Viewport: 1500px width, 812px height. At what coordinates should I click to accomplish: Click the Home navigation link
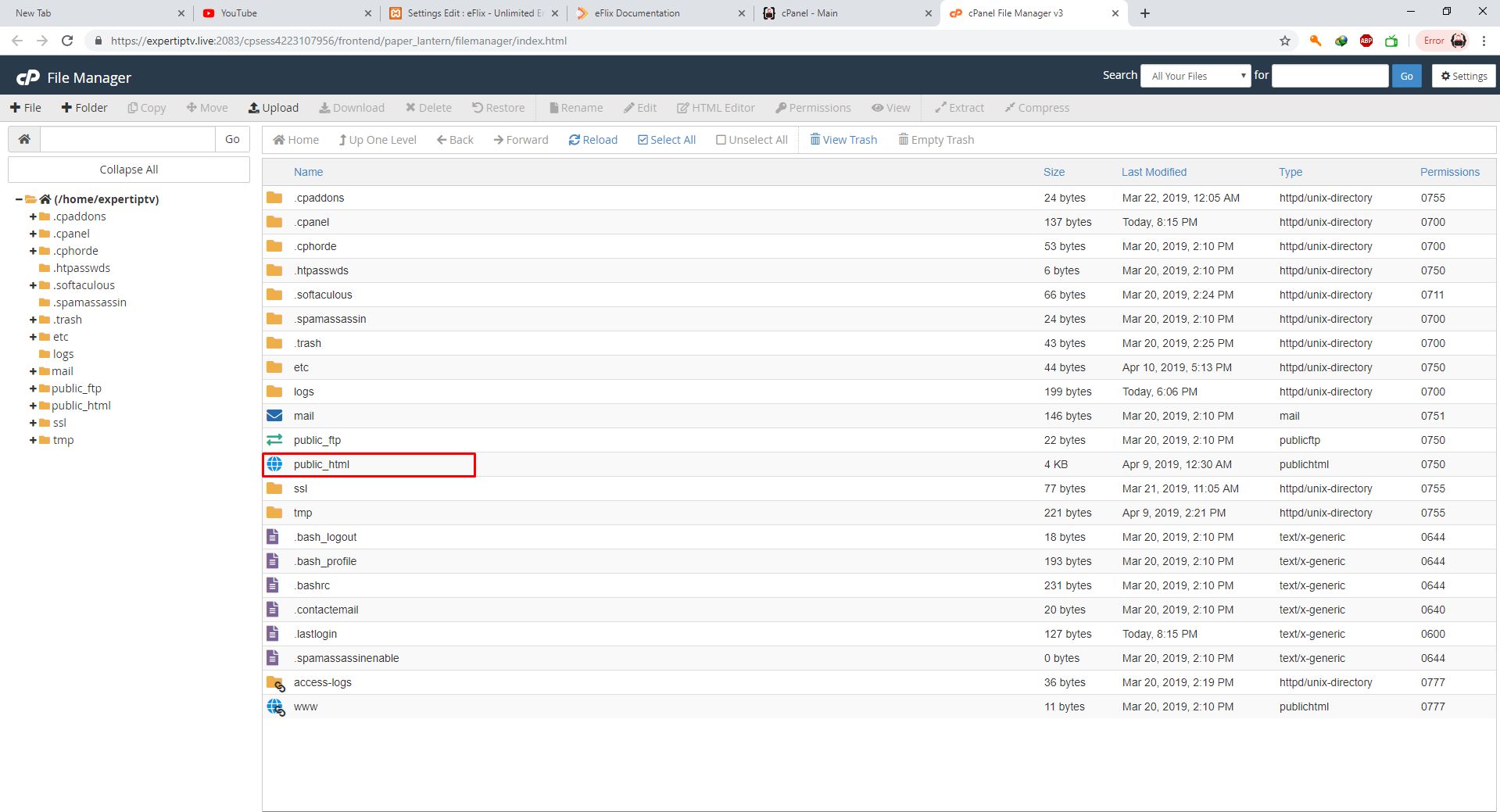click(x=295, y=140)
